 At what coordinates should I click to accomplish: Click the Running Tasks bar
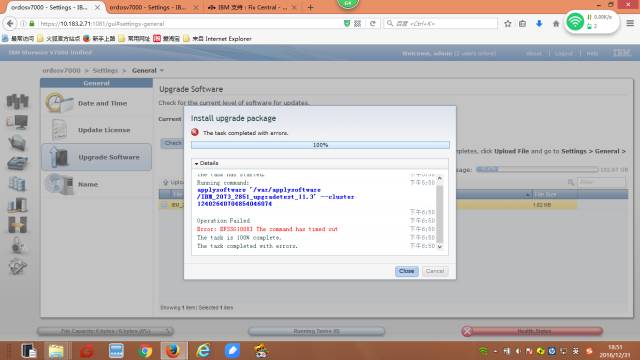[316, 331]
